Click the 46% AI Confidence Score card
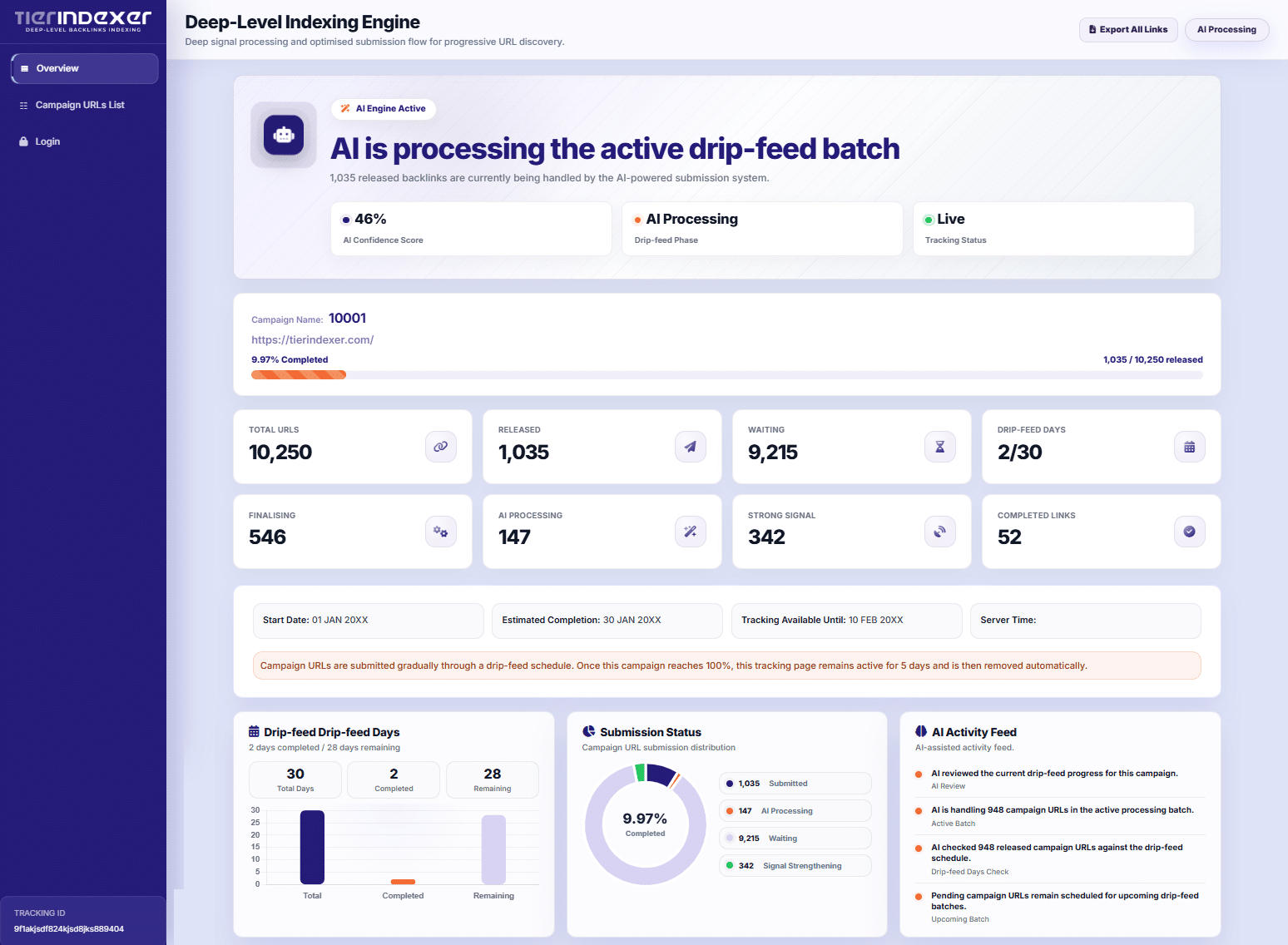The height and width of the screenshot is (945, 1288). 471,229
